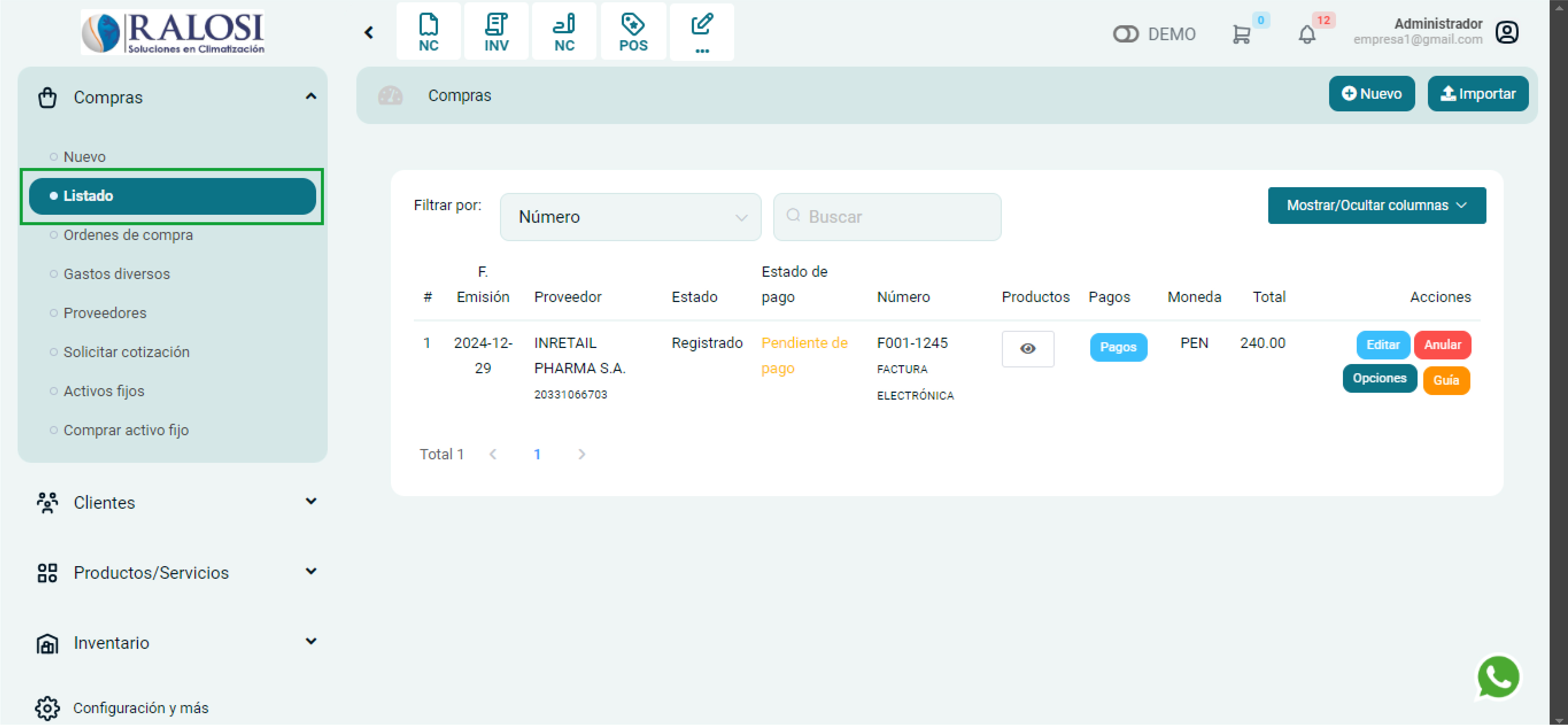Open Proveedores menu item
This screenshot has height=725, width=1568.
(x=105, y=313)
